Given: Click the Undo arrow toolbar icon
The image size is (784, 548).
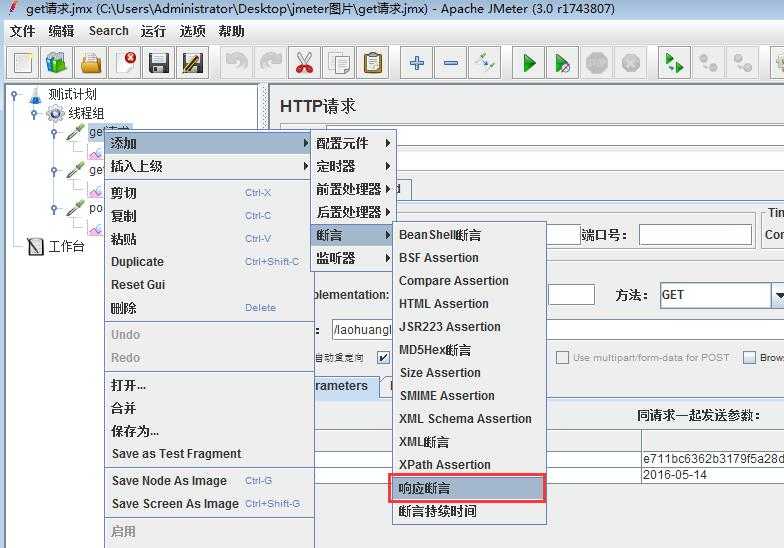Looking at the screenshot, I should [236, 63].
